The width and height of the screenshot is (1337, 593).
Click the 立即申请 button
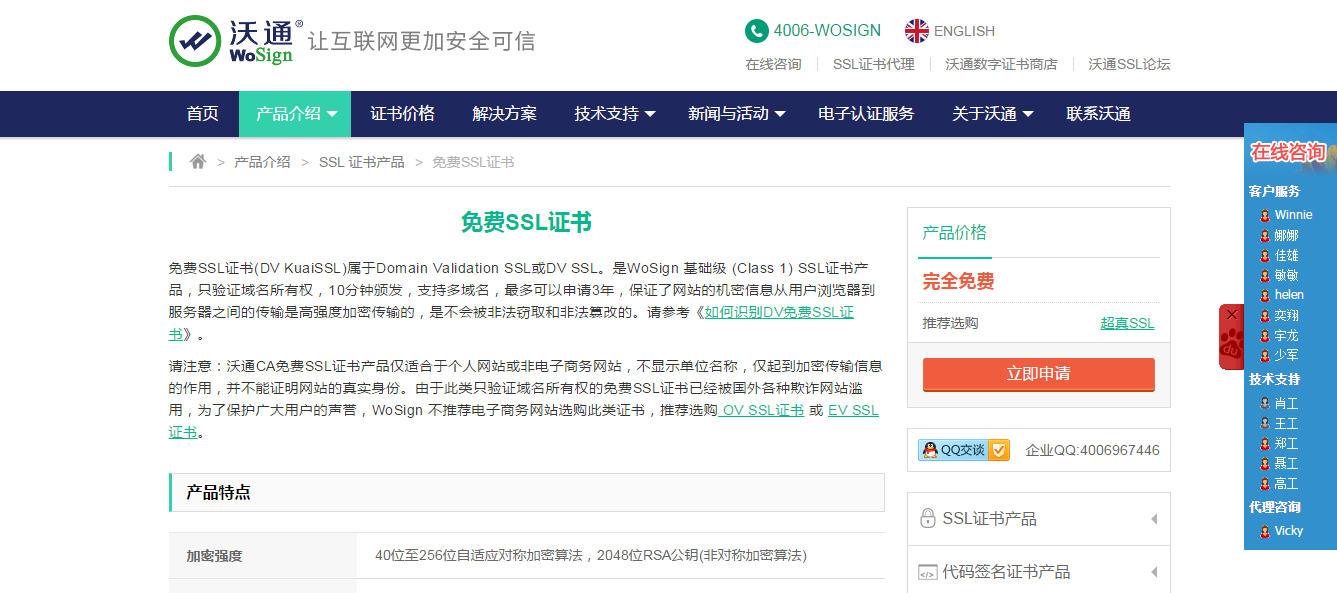[x=1038, y=374]
